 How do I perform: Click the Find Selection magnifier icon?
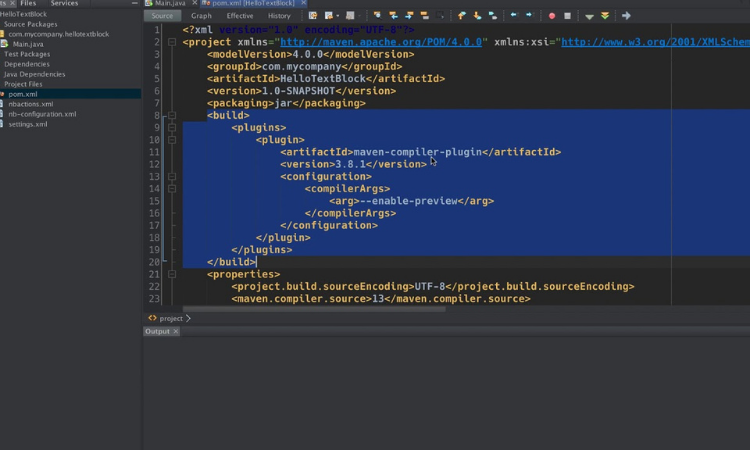click(377, 16)
